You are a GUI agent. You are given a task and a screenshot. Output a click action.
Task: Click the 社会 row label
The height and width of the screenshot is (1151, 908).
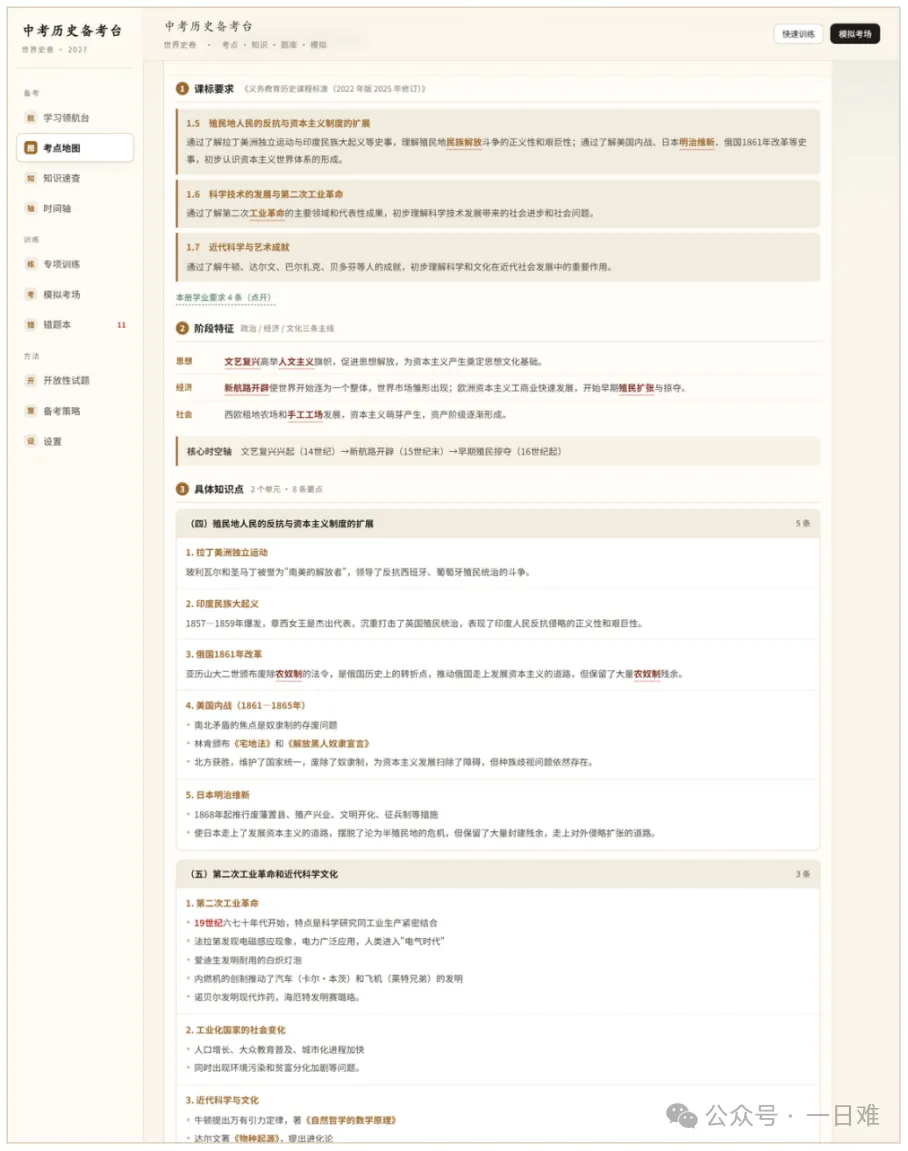pyautogui.click(x=184, y=415)
